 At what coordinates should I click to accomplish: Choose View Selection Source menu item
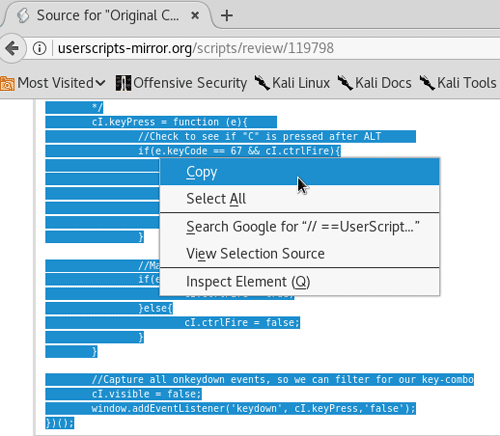point(300,254)
